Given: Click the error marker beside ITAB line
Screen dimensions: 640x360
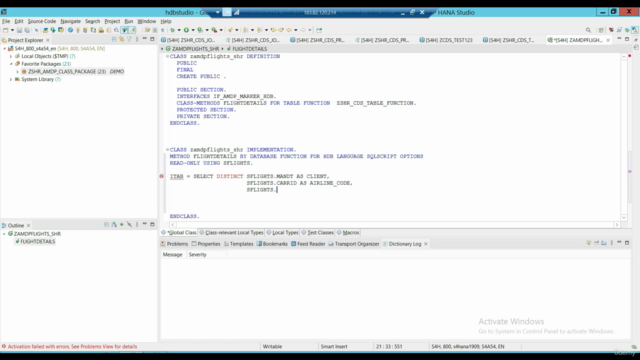Looking at the screenshot, I should [162, 176].
